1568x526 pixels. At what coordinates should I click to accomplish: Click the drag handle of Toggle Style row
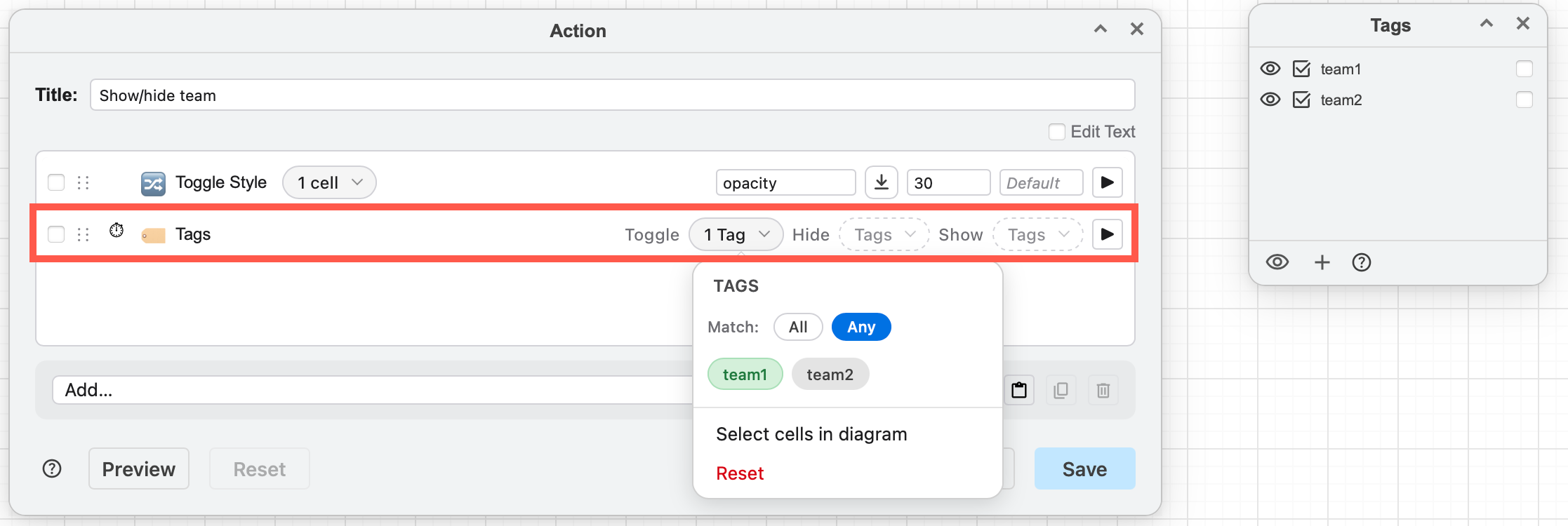pos(84,182)
